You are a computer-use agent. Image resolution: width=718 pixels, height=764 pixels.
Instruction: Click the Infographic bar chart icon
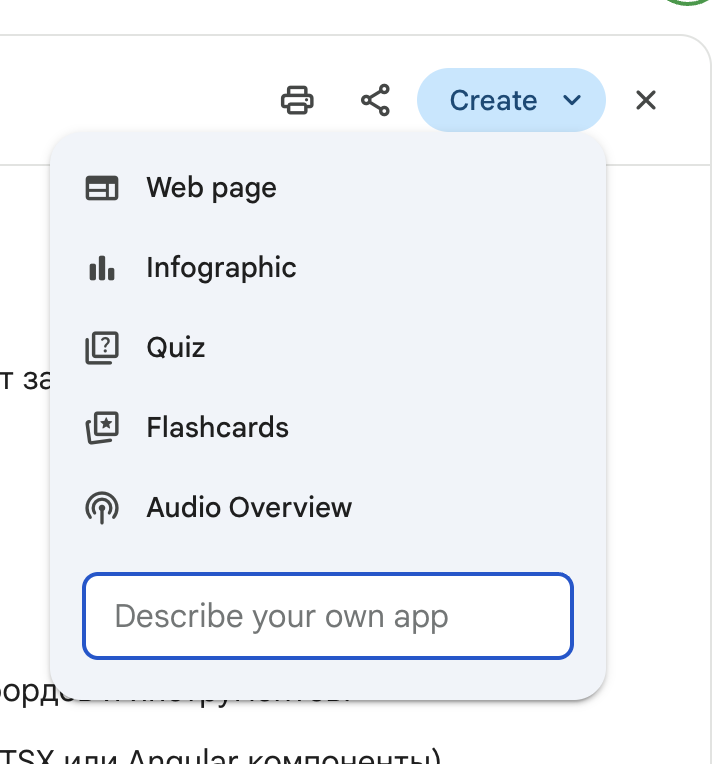coord(102,268)
